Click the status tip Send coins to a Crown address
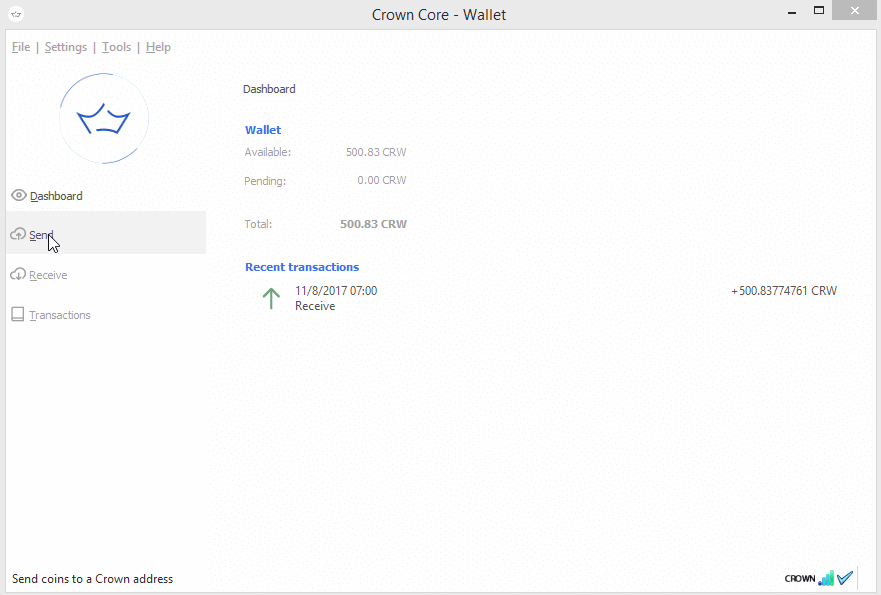This screenshot has width=881, height=595. coord(93,579)
